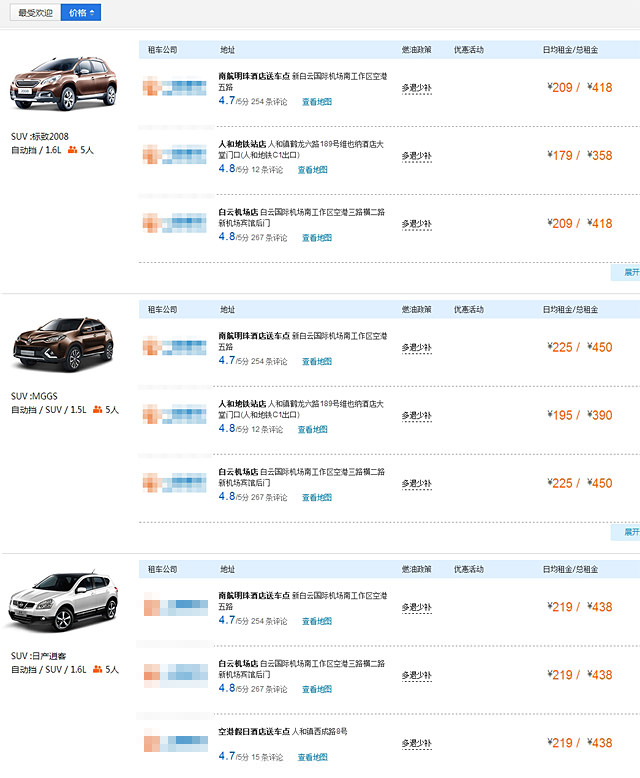Open 查看地图 for 人和地铁站店 under MGGS
The height and width of the screenshot is (778, 640).
pos(313,429)
